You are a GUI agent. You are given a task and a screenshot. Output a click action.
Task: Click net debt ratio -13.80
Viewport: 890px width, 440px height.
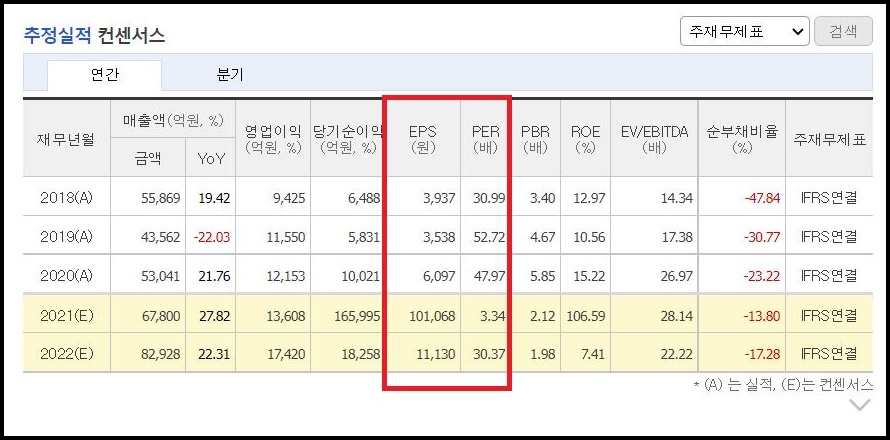(761, 315)
